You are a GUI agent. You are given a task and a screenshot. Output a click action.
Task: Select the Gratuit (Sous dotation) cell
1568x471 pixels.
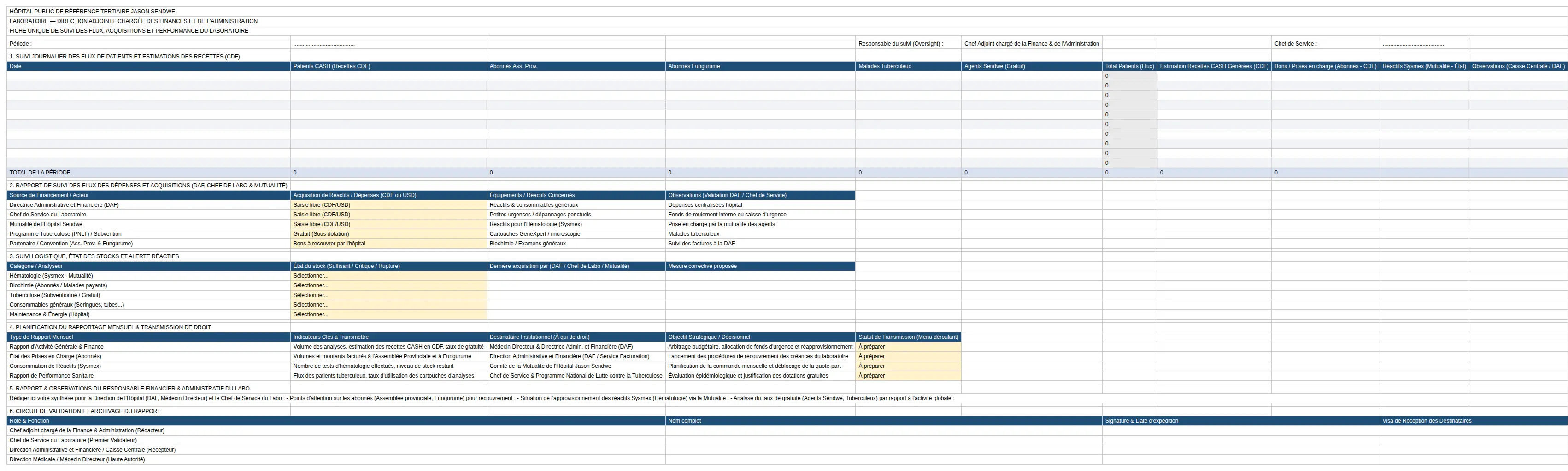point(388,234)
